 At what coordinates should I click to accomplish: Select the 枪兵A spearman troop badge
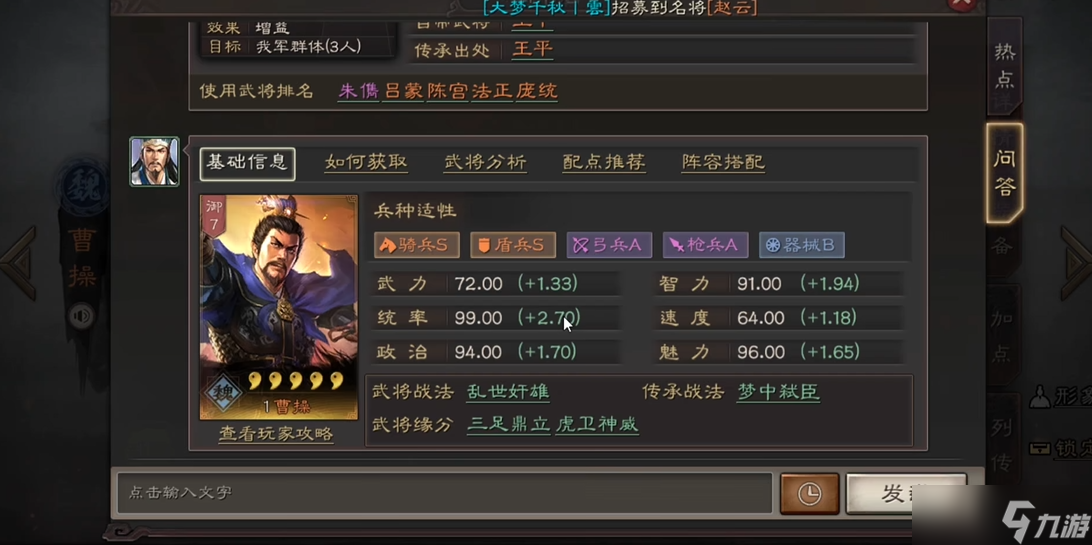(705, 245)
